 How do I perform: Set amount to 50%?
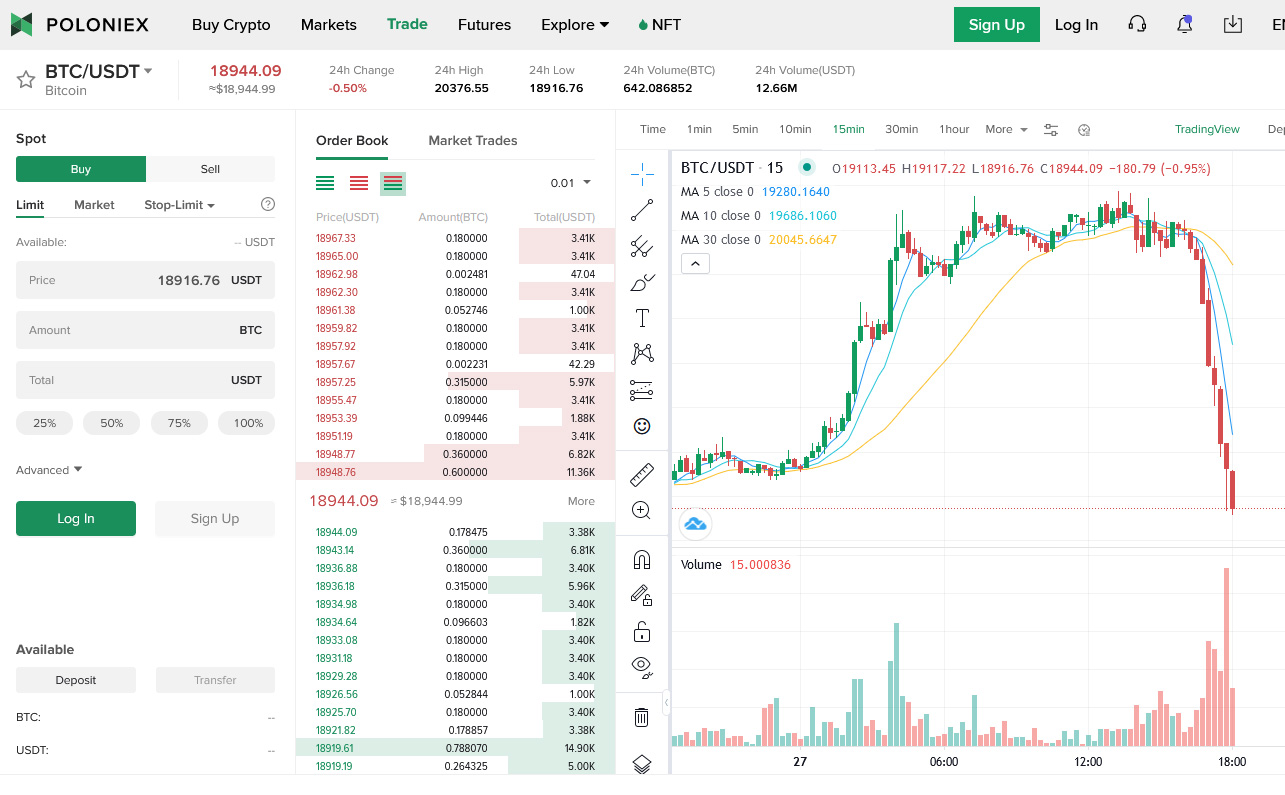click(111, 423)
